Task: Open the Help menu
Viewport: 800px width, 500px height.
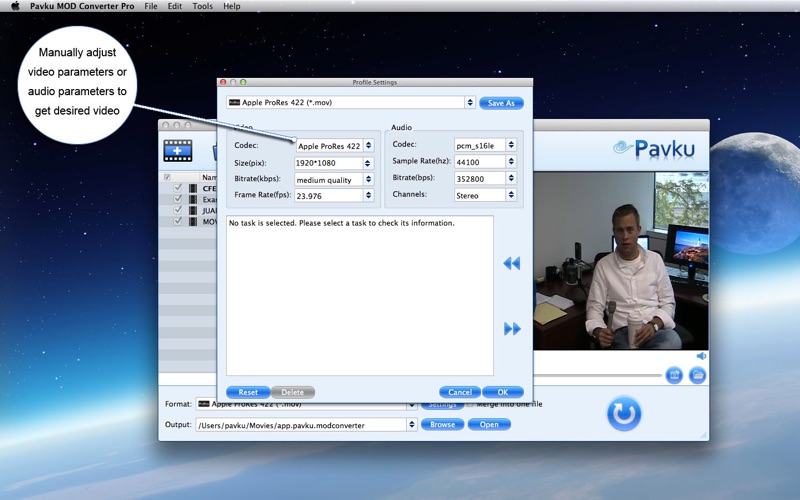Action: (x=232, y=6)
